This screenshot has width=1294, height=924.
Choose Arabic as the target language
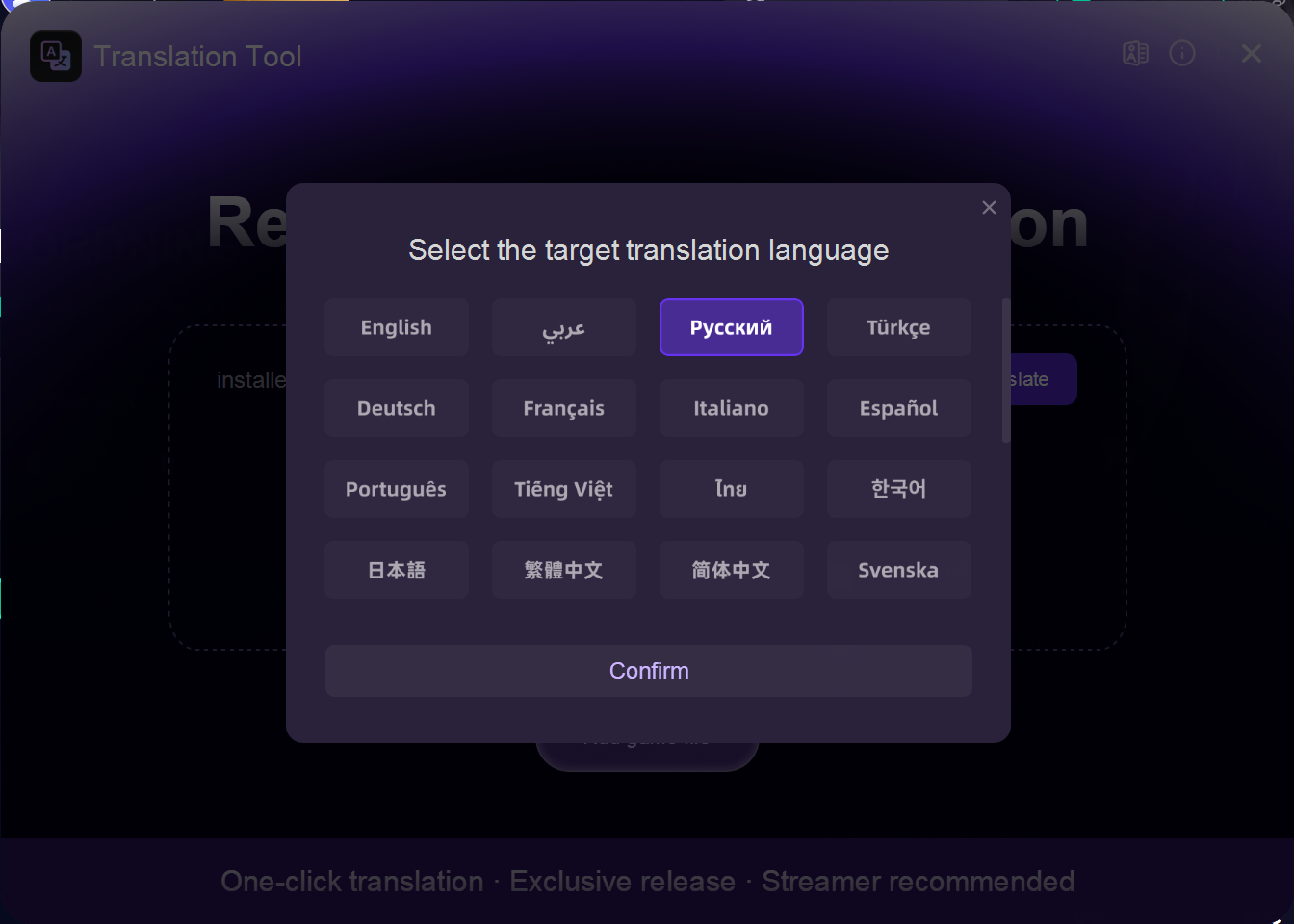563,327
